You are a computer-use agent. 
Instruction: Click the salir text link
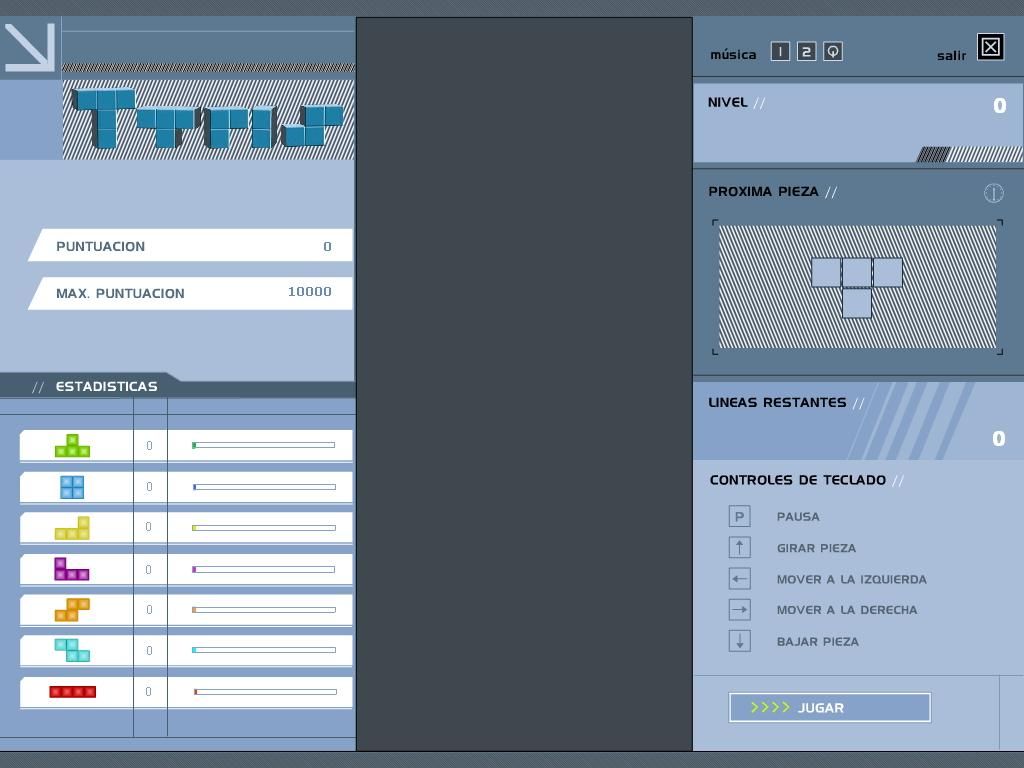(951, 56)
